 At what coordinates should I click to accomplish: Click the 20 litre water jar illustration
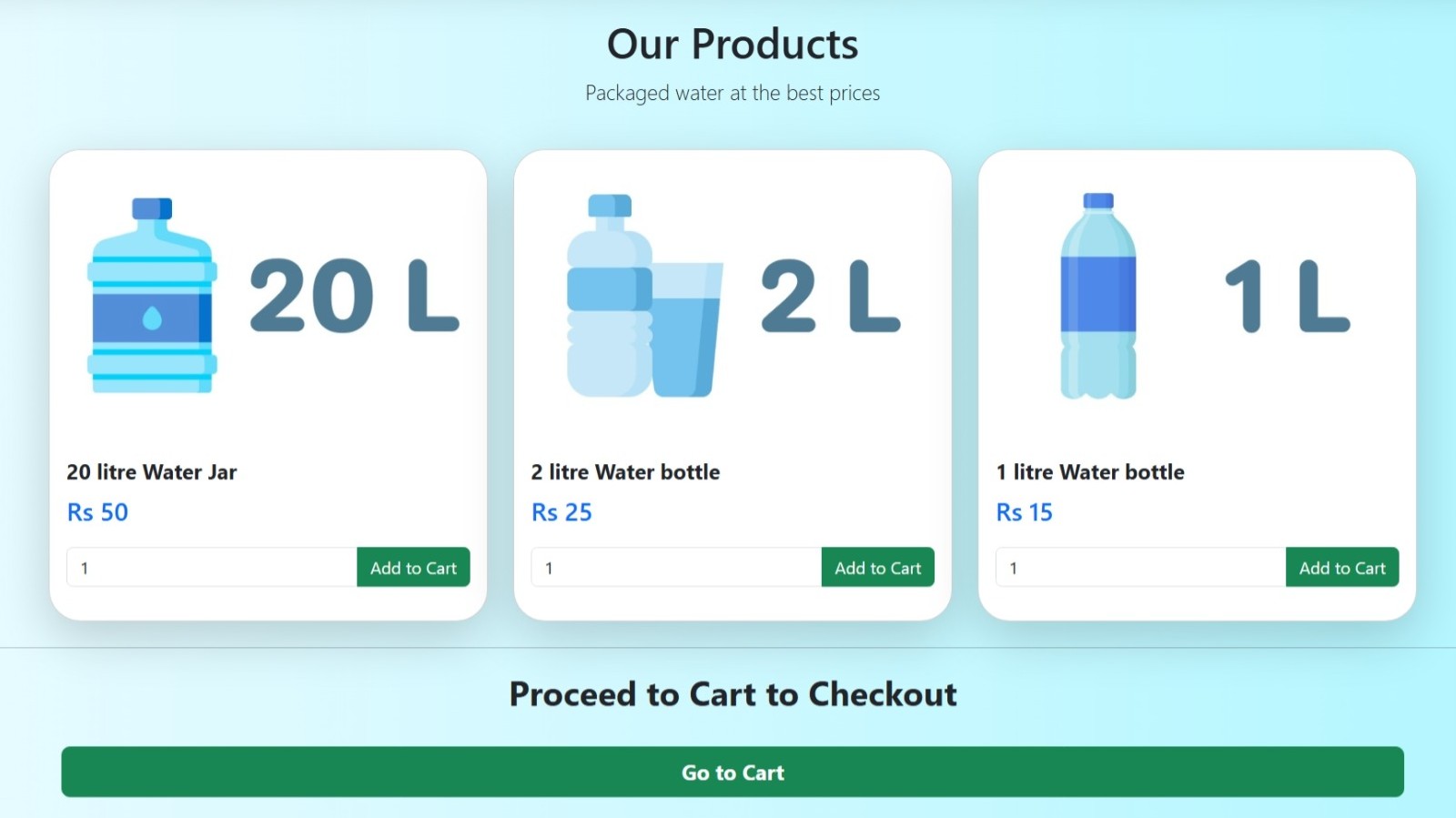[152, 296]
